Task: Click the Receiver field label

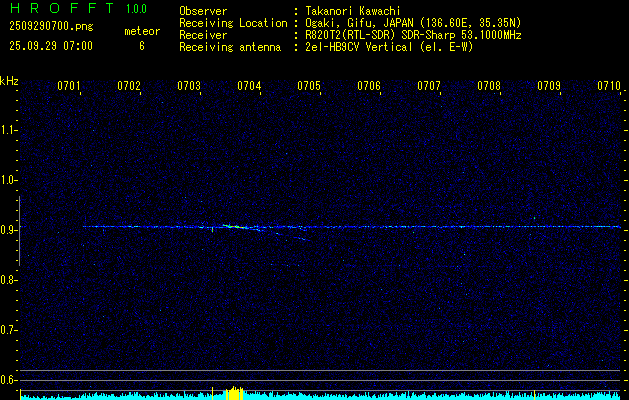Action: coord(203,35)
